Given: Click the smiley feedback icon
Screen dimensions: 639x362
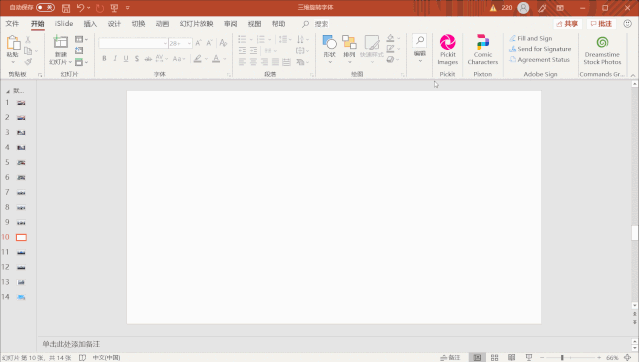Looking at the screenshot, I should (628, 24).
